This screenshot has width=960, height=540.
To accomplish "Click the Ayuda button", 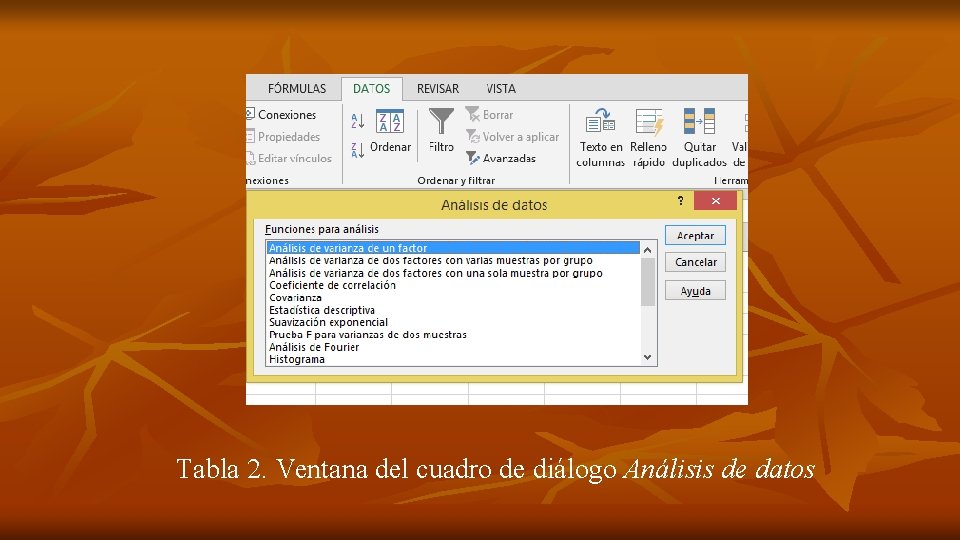I will (696, 291).
